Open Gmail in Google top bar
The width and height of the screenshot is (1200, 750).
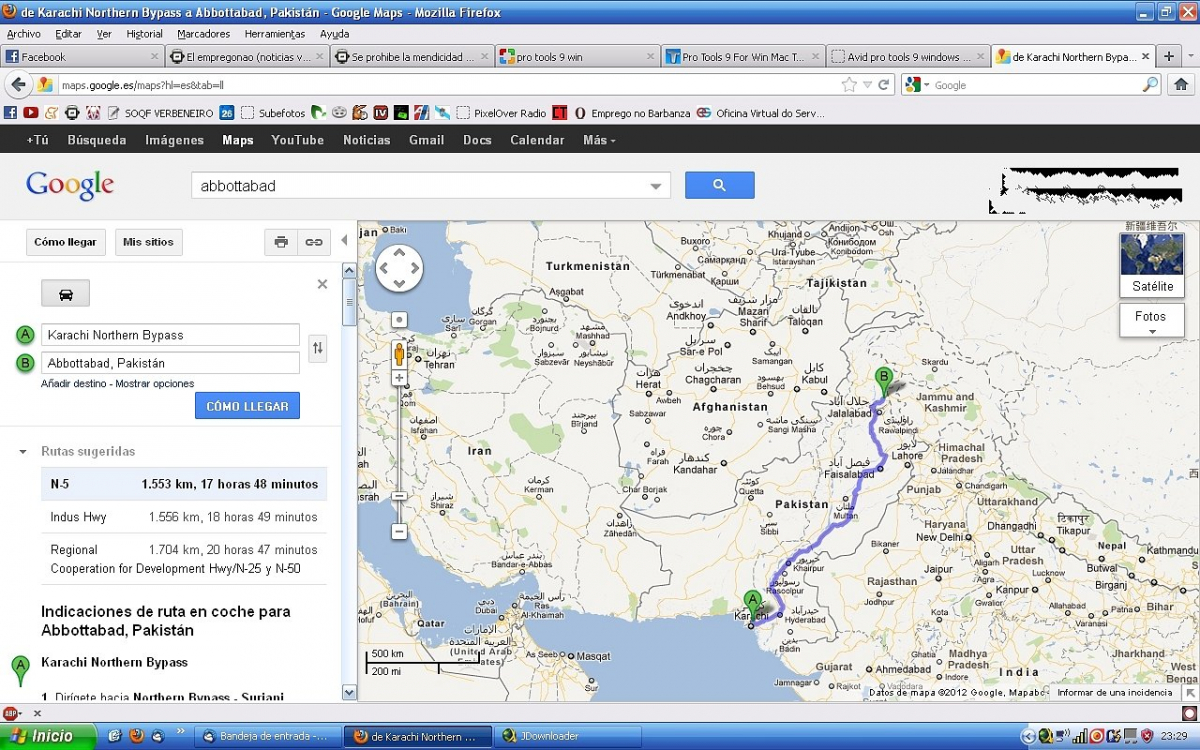pyautogui.click(x=426, y=140)
